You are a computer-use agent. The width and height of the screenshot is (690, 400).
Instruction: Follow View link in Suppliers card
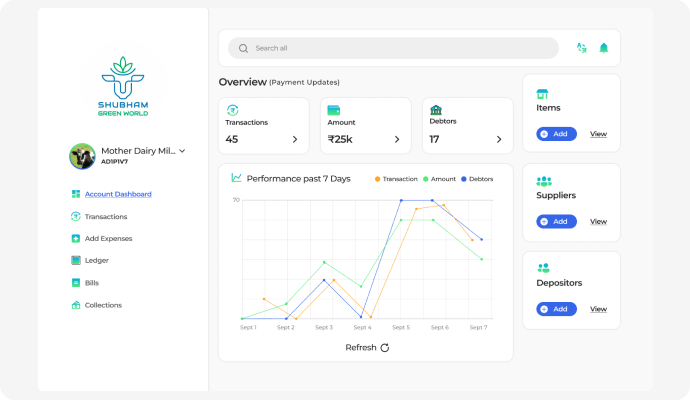point(598,221)
